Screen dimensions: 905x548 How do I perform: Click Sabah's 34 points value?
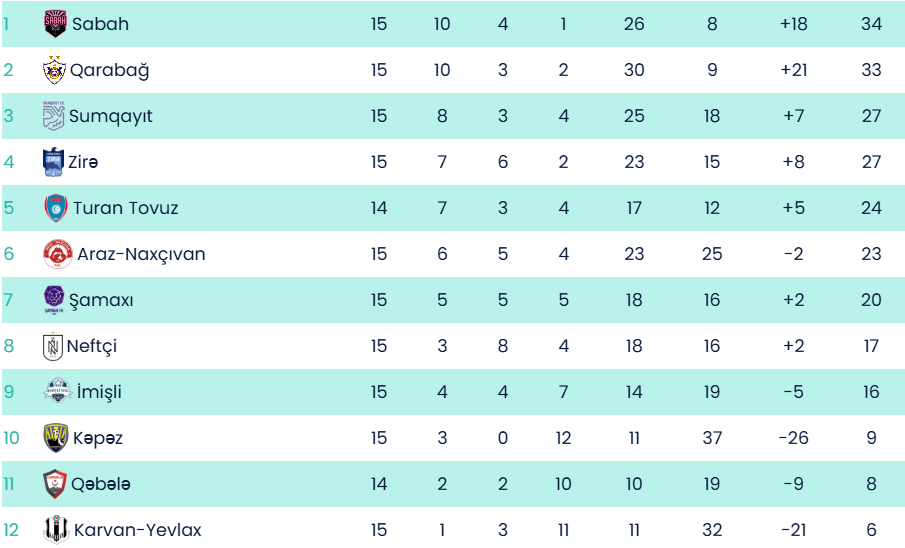pyautogui.click(x=871, y=24)
